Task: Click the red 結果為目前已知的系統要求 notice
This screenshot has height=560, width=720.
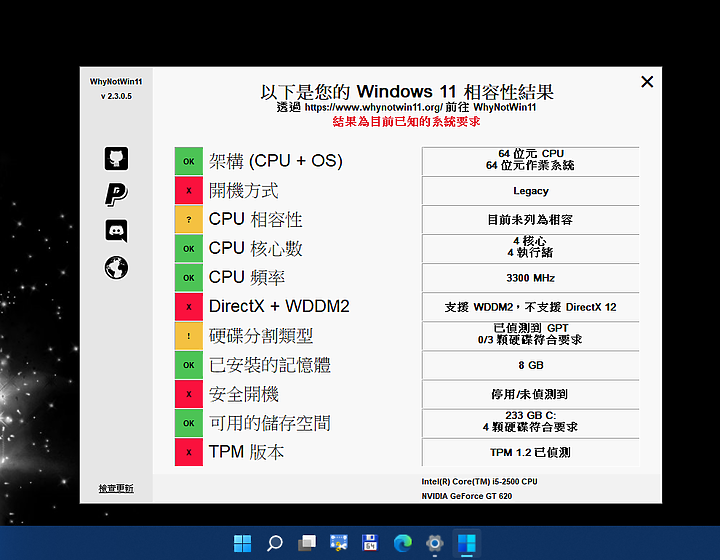Action: pyautogui.click(x=406, y=122)
